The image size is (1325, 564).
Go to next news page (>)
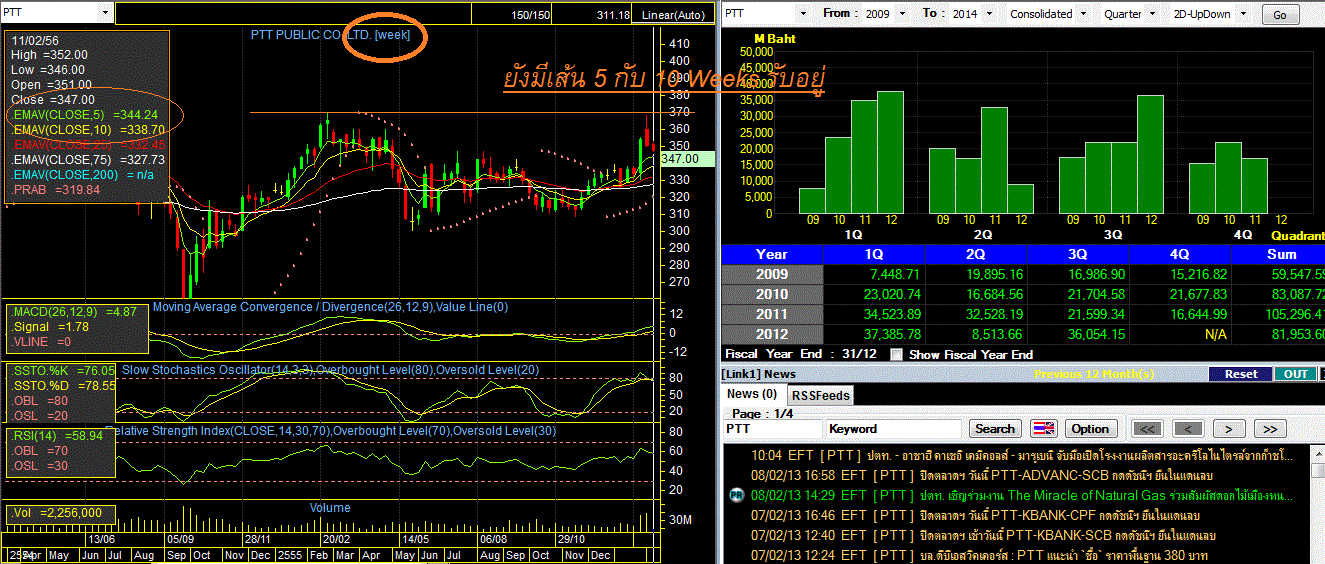1228,428
